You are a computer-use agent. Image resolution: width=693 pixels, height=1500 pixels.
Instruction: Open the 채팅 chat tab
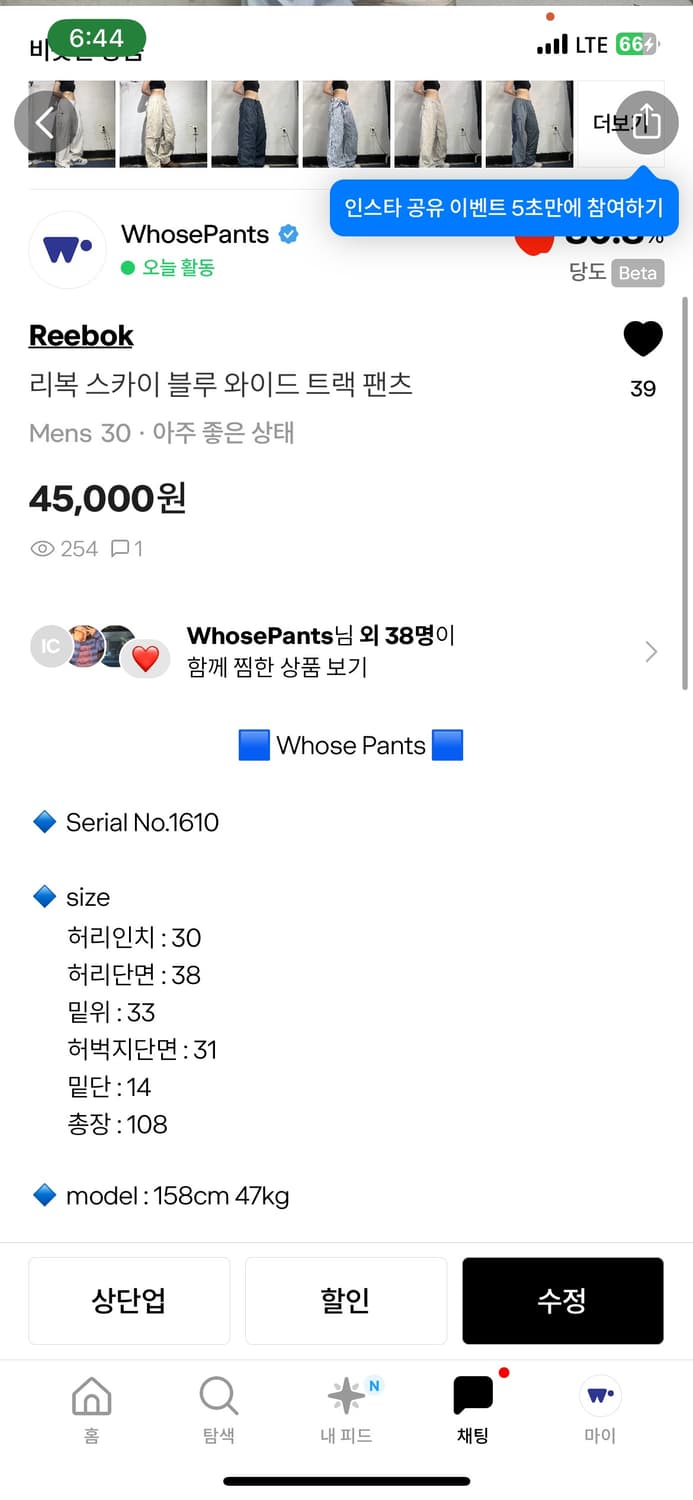[x=473, y=1408]
